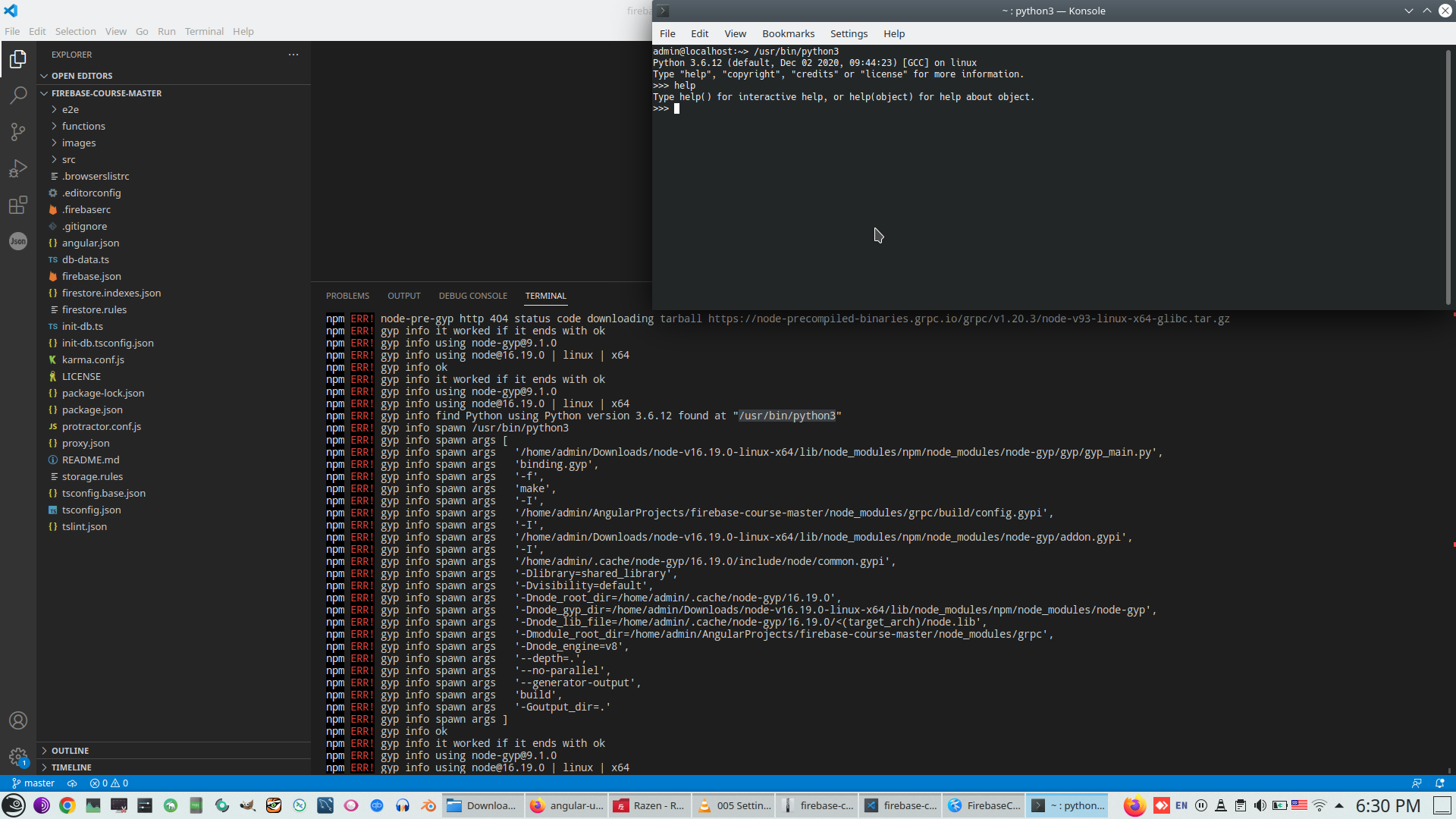Viewport: 1456px width, 819px height.
Task: Open the Extensions view icon
Action: 18,205
